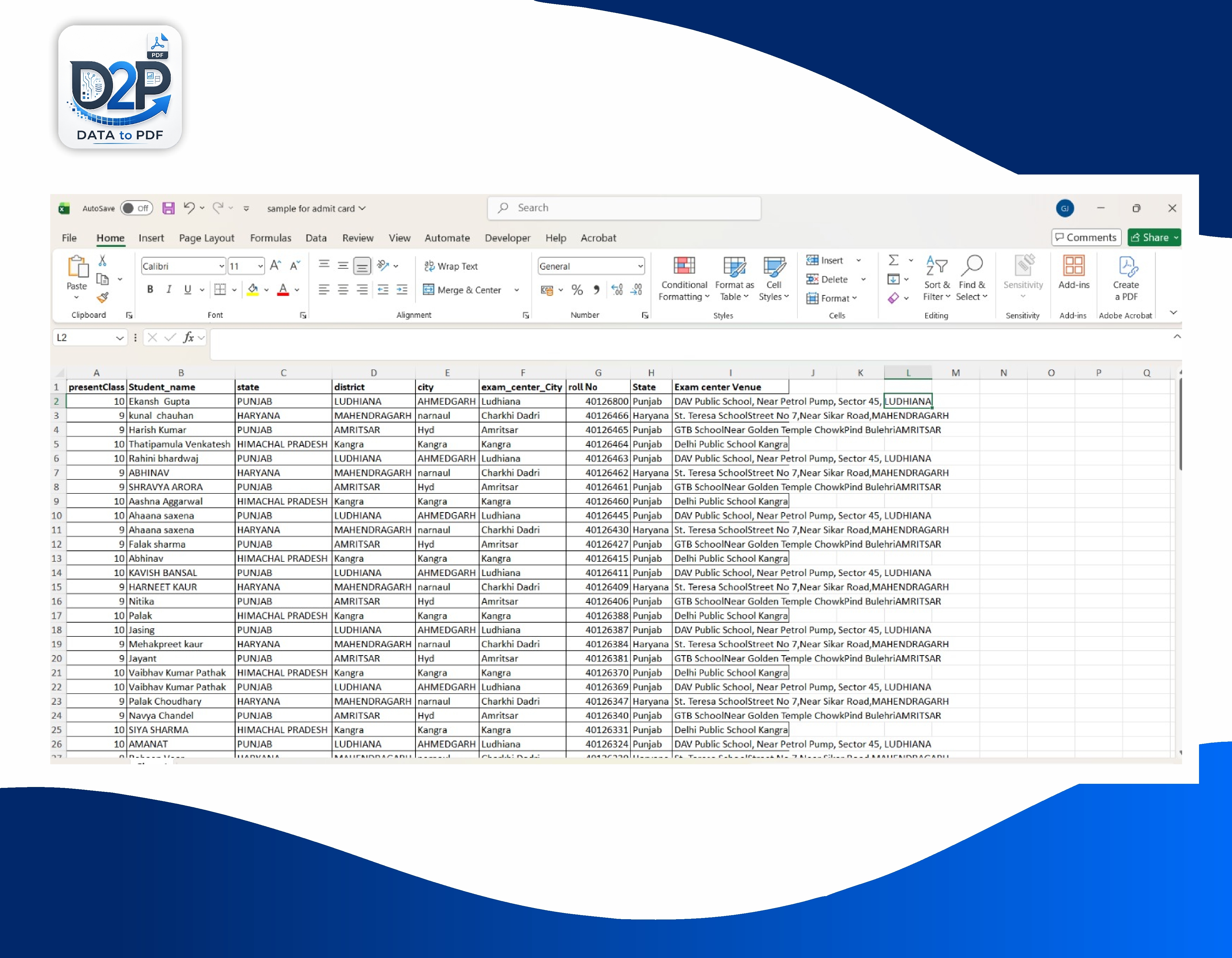Screen dimensions: 1232x958
Task: Click the Clear eraser icon
Action: 893,298
